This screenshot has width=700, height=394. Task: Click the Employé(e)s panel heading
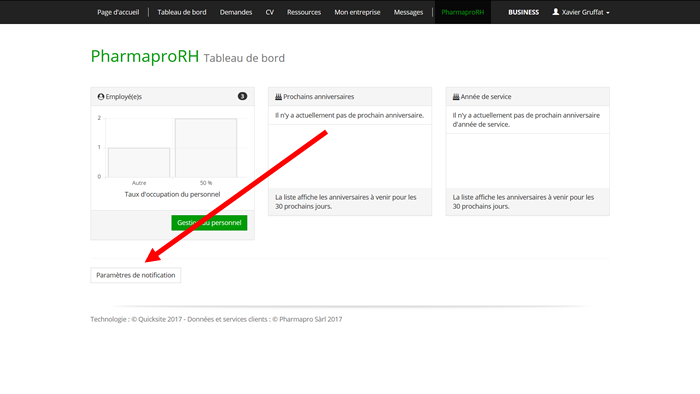124,96
